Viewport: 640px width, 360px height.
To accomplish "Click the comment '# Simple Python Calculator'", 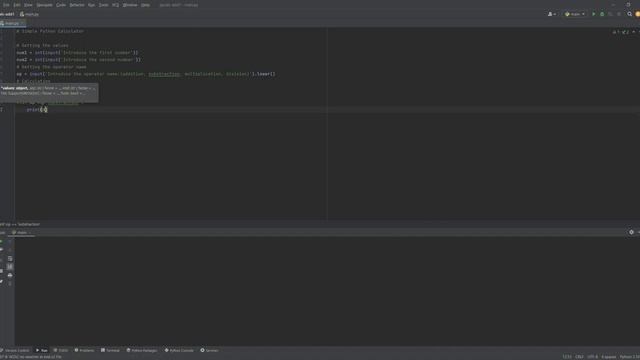I will [x=50, y=31].
